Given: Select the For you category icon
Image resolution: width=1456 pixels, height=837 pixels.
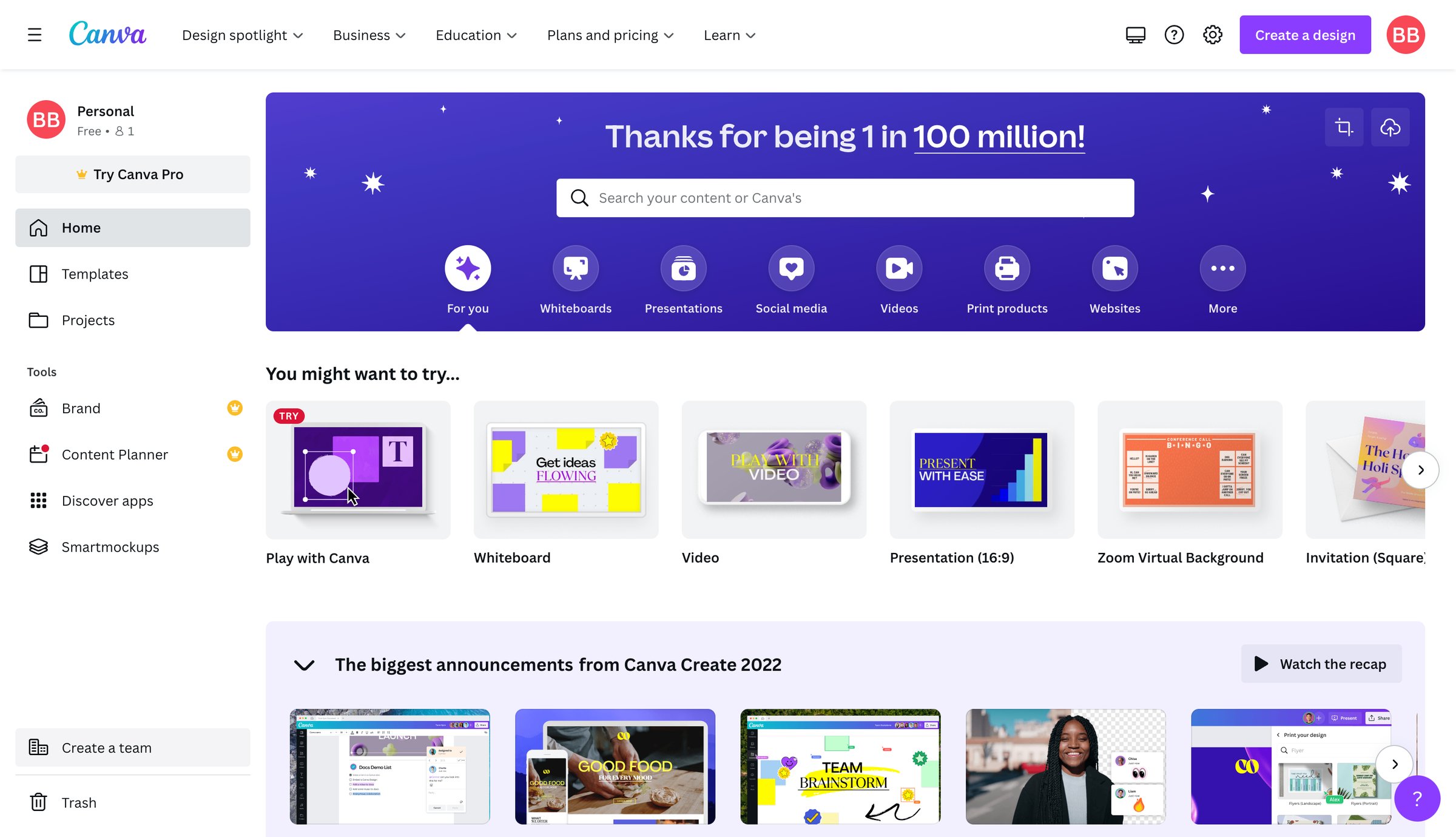Looking at the screenshot, I should pos(468,268).
